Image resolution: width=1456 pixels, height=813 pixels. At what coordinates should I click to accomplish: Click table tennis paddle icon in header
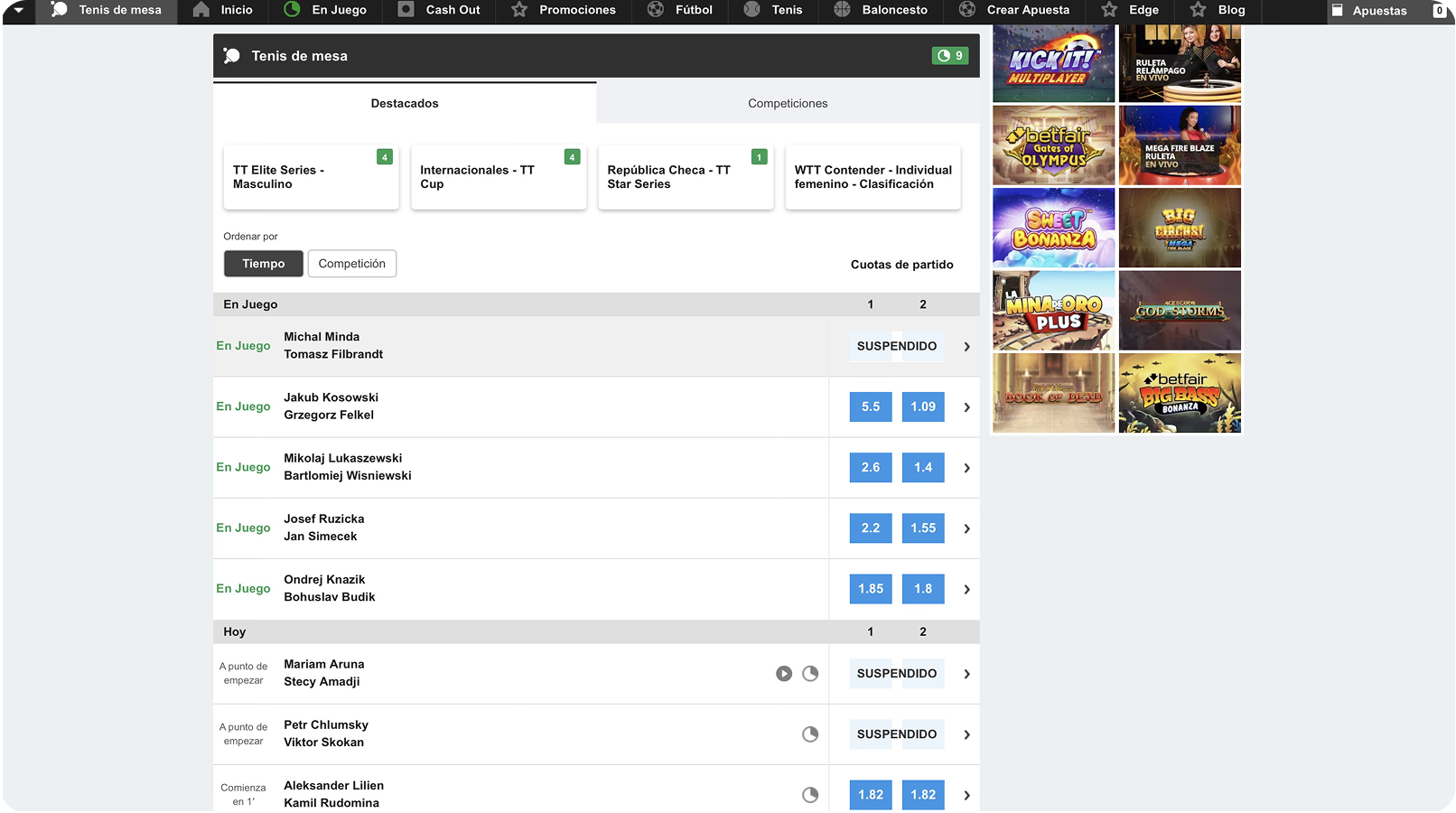coord(232,56)
